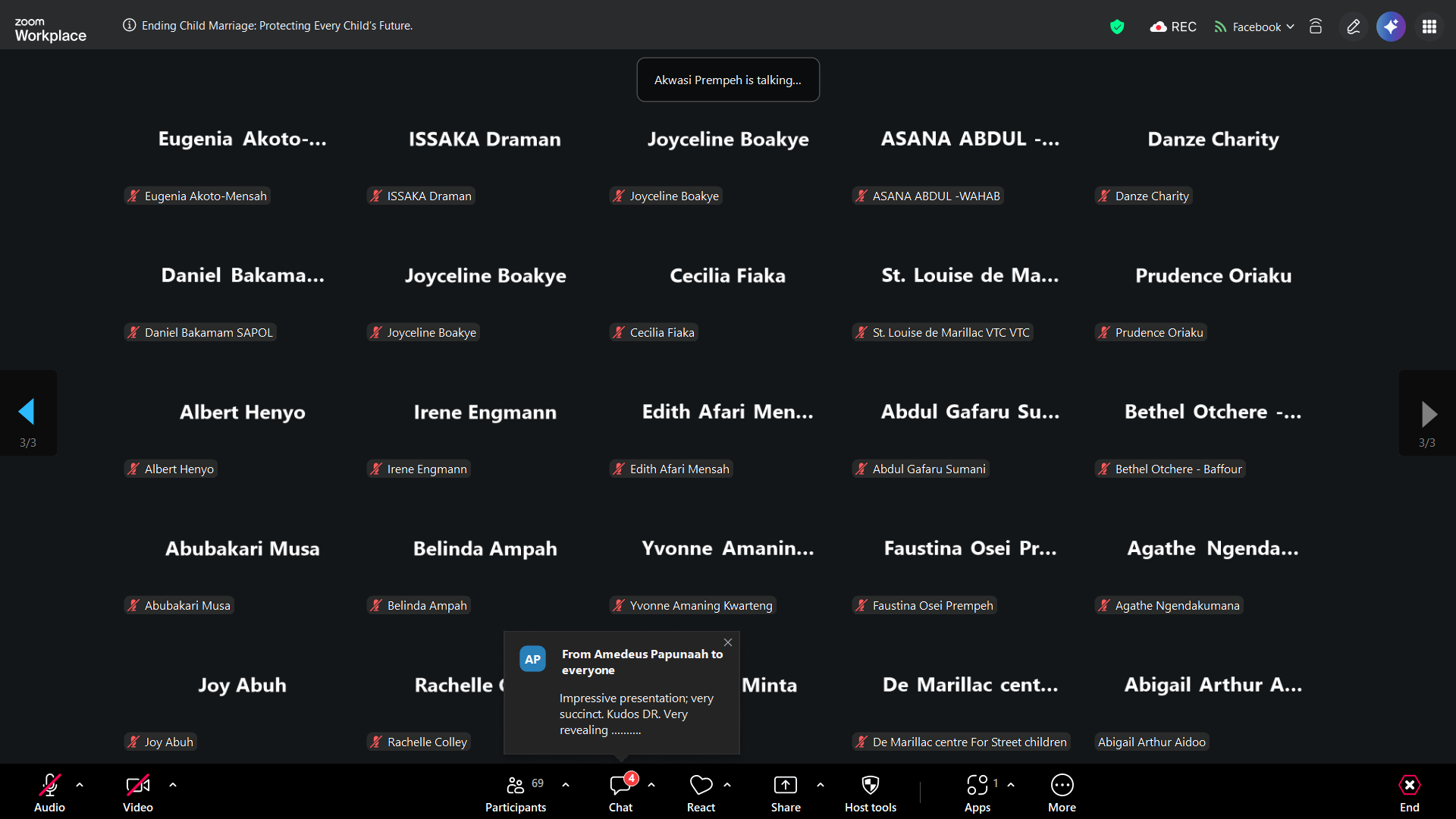Viewport: 1456px width, 819px height.
Task: Click the green encryption shield icon
Action: pyautogui.click(x=1116, y=27)
